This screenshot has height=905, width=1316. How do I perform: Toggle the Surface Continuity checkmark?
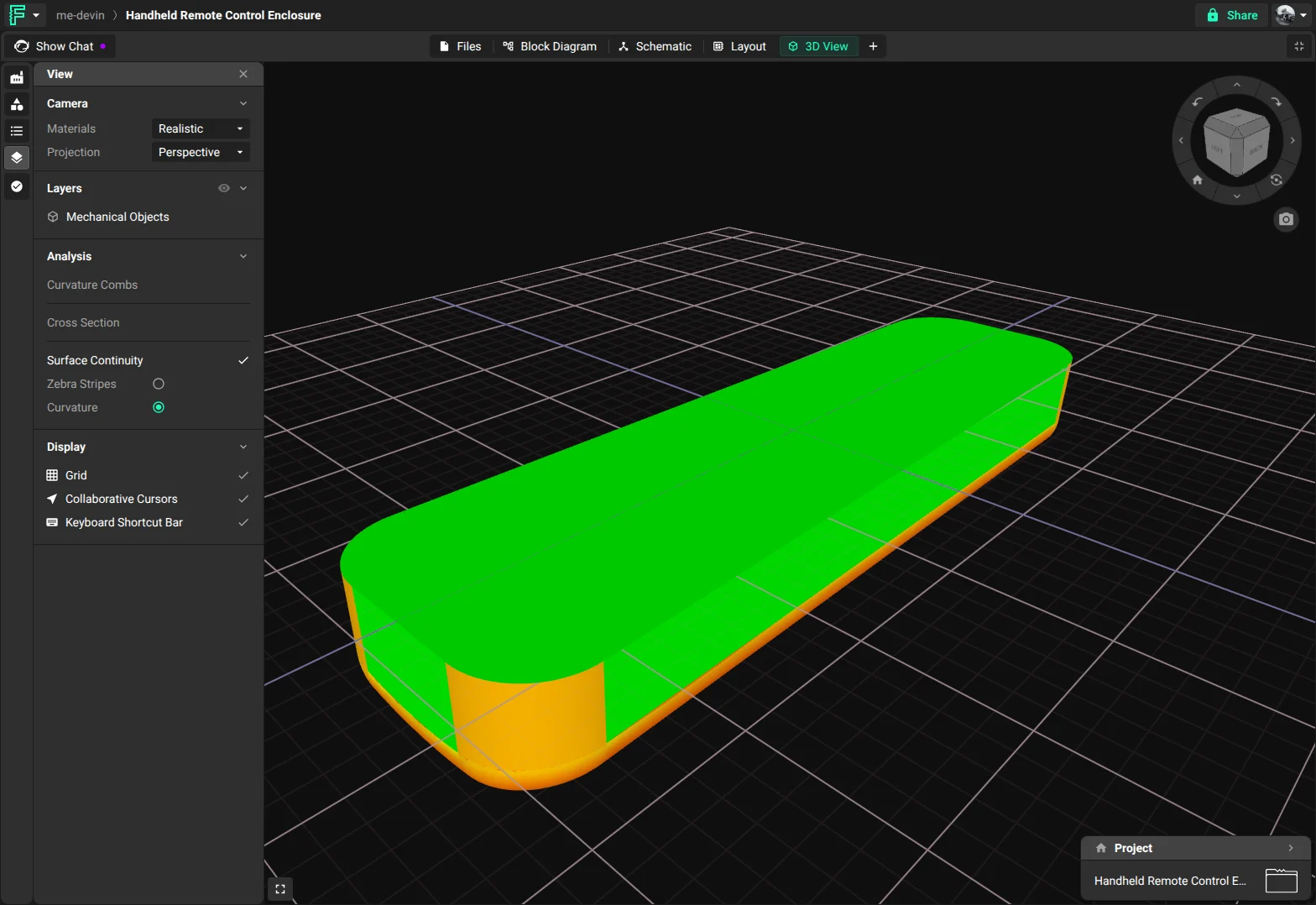click(x=243, y=360)
